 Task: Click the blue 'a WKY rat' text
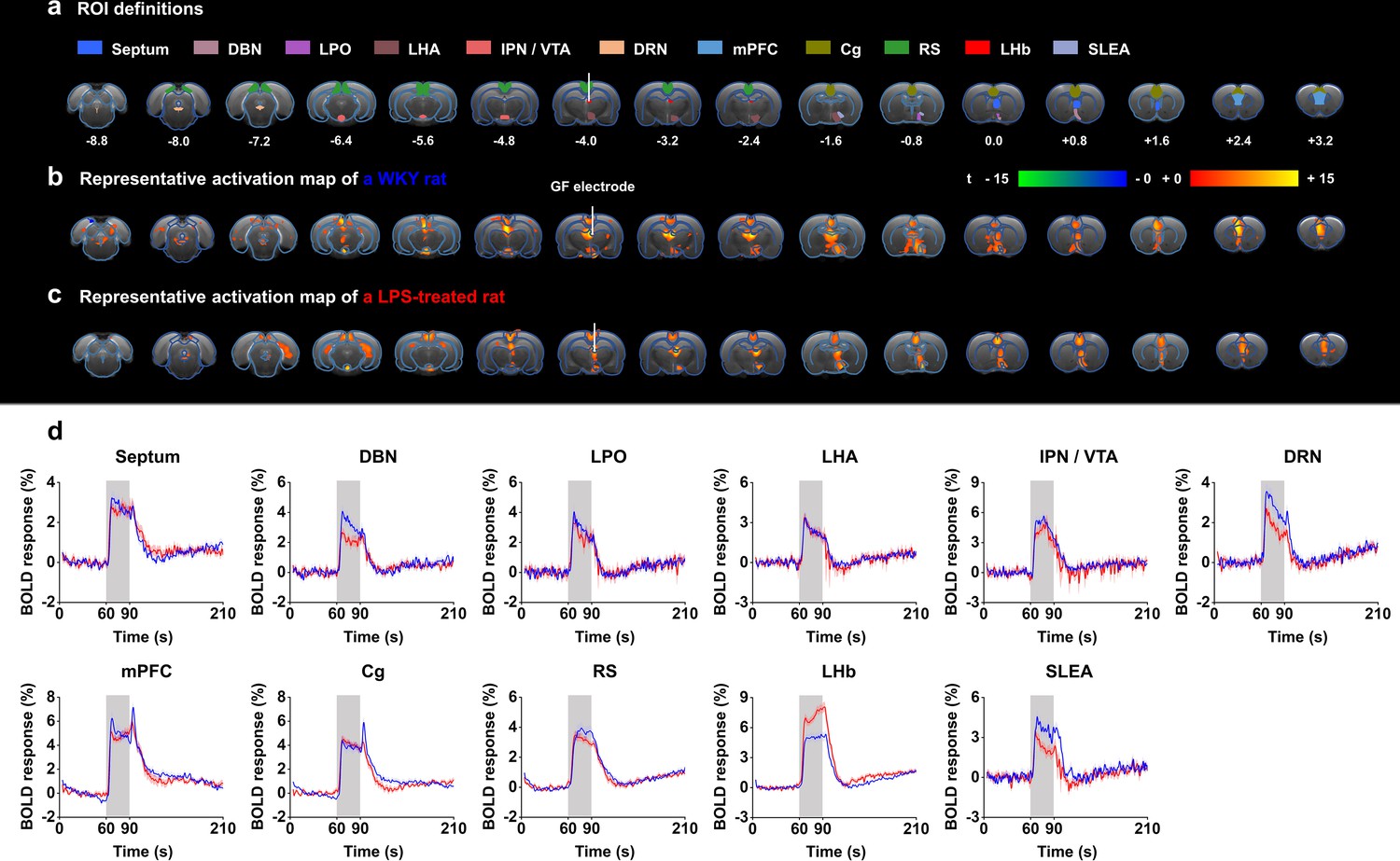[405, 178]
